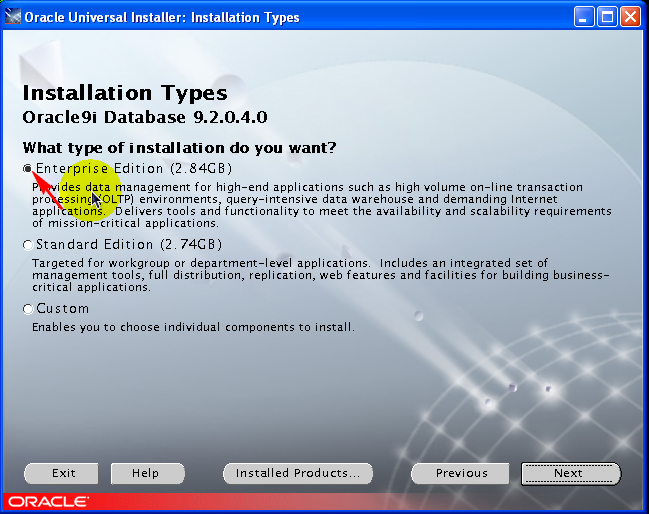Click 'Enables you to choose individual components' description

pos(193,327)
